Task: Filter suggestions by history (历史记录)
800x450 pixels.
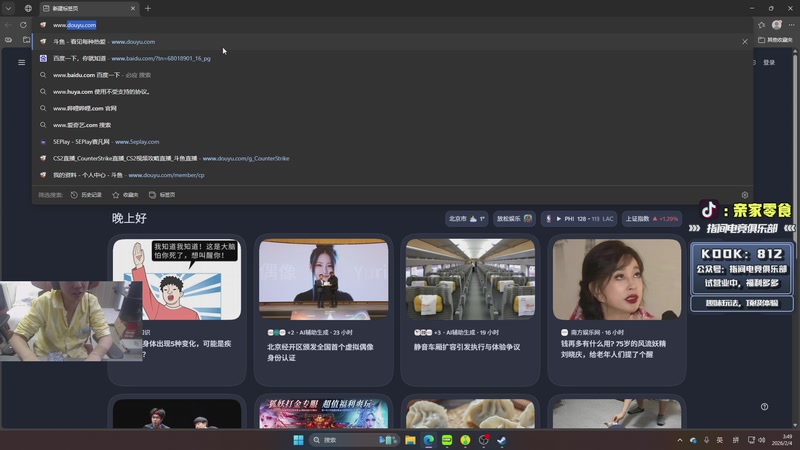Action: pos(86,195)
